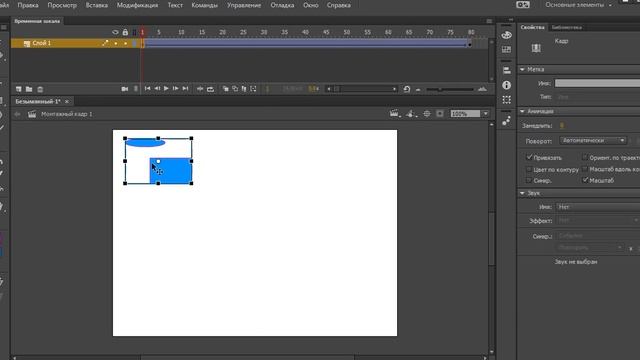
Task: Open the Edit Scene menu icon
Action: coord(394,114)
